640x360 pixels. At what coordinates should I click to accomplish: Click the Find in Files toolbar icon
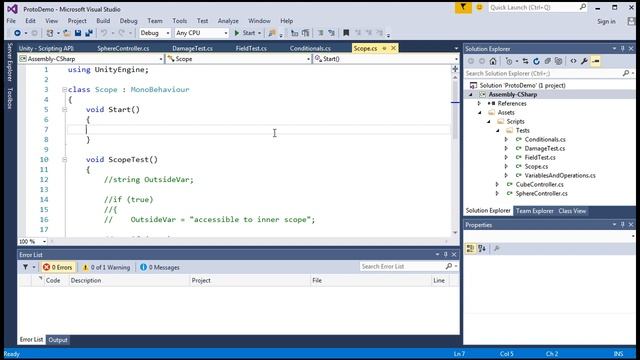pos(272,33)
